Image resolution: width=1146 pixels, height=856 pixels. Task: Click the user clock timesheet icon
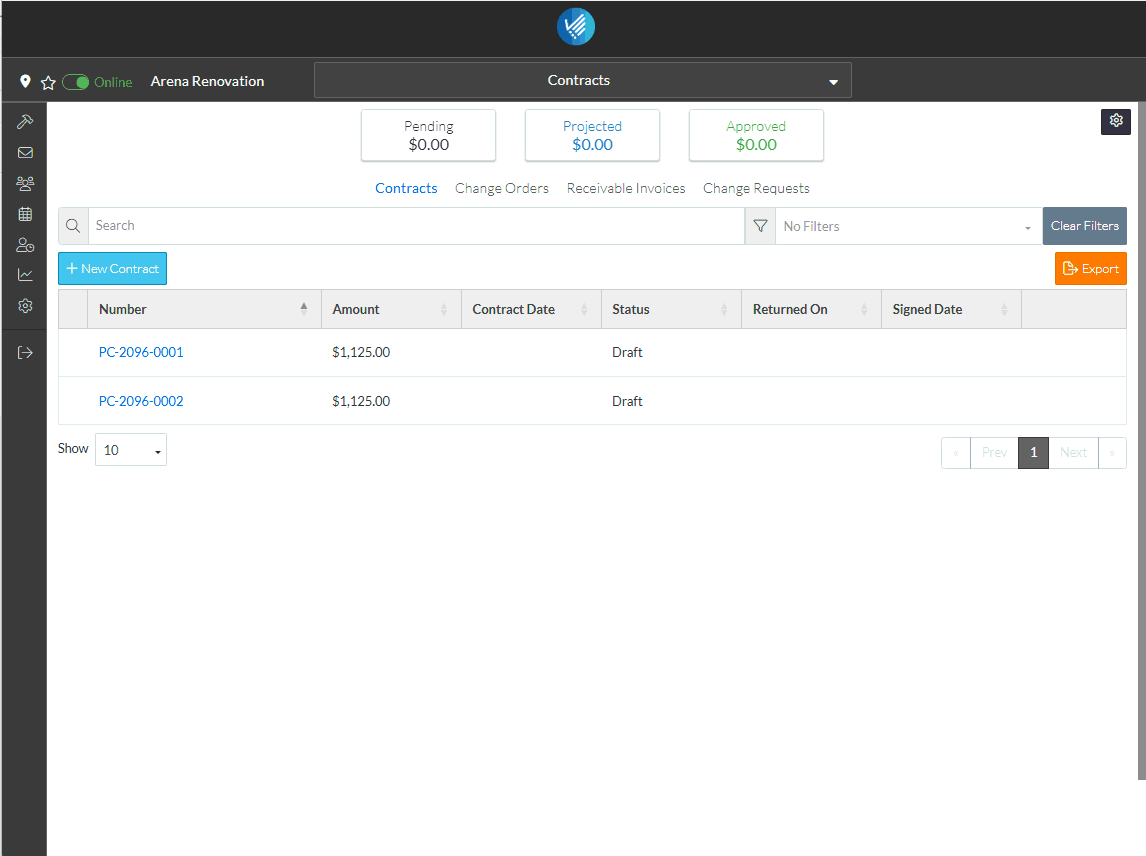(25, 245)
